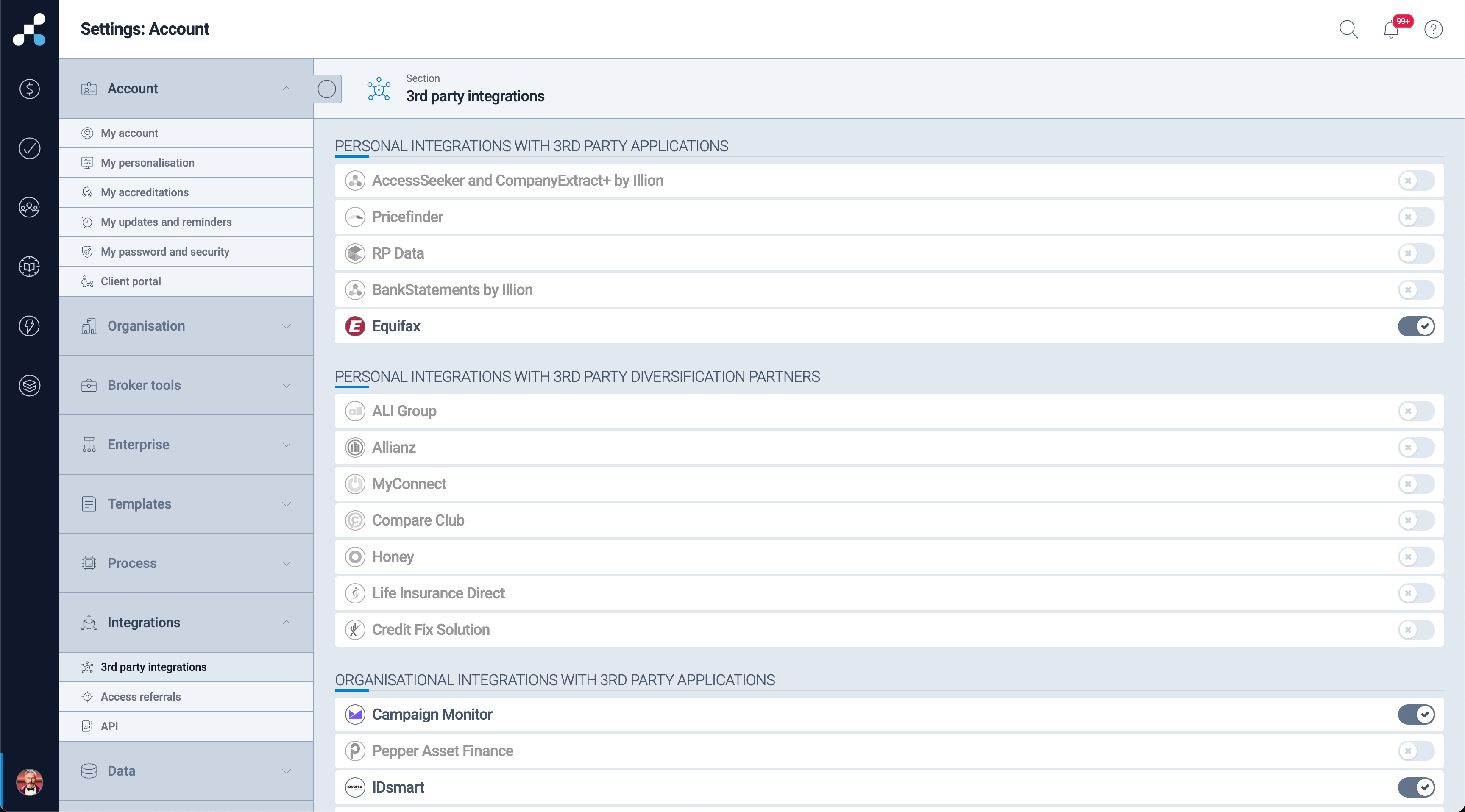1465x812 pixels.
Task: Expand the Organisation section
Action: [186, 326]
